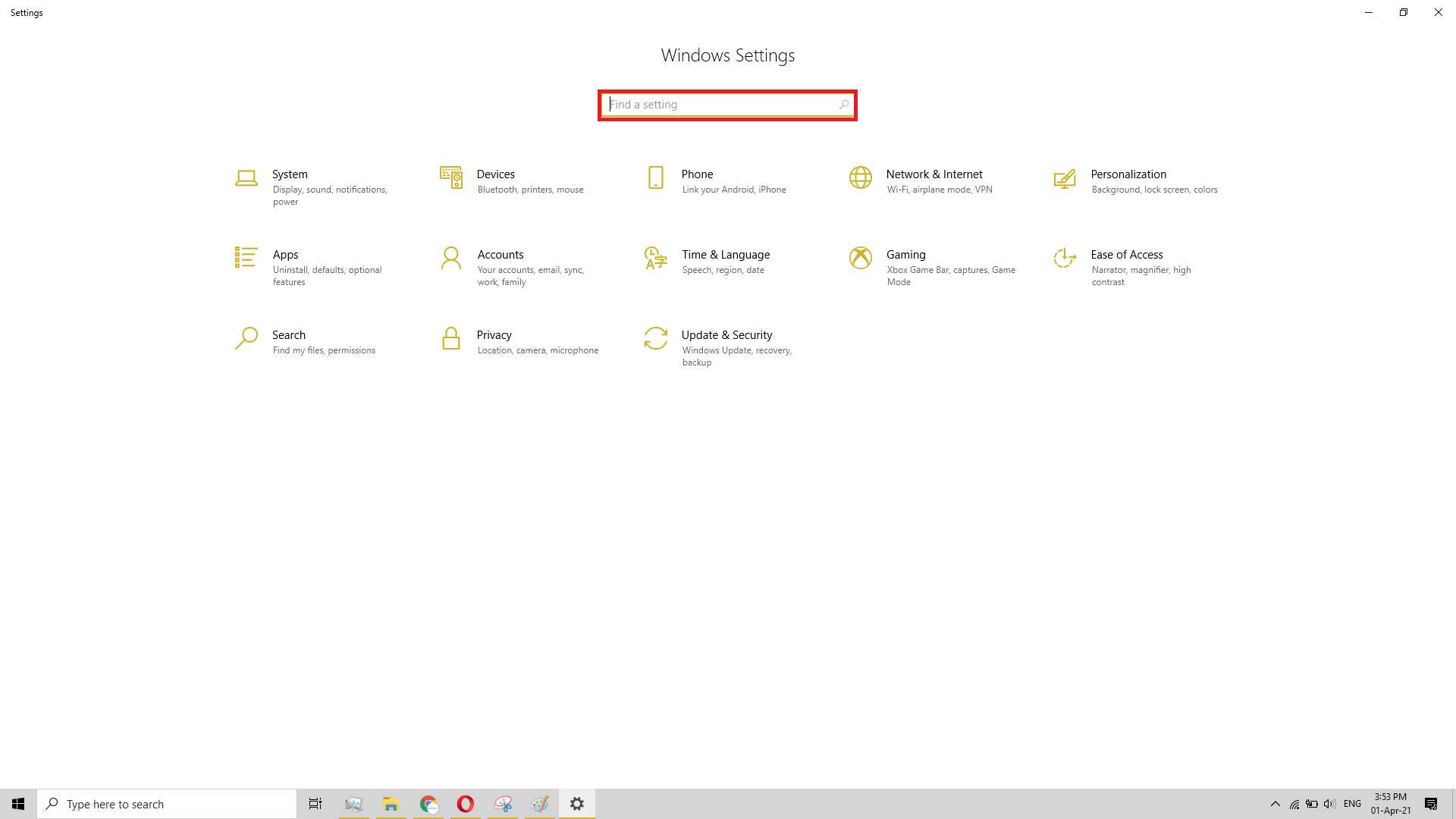Open the Ease of Access icon
Screen dimensions: 1456x819
[x=1065, y=258]
